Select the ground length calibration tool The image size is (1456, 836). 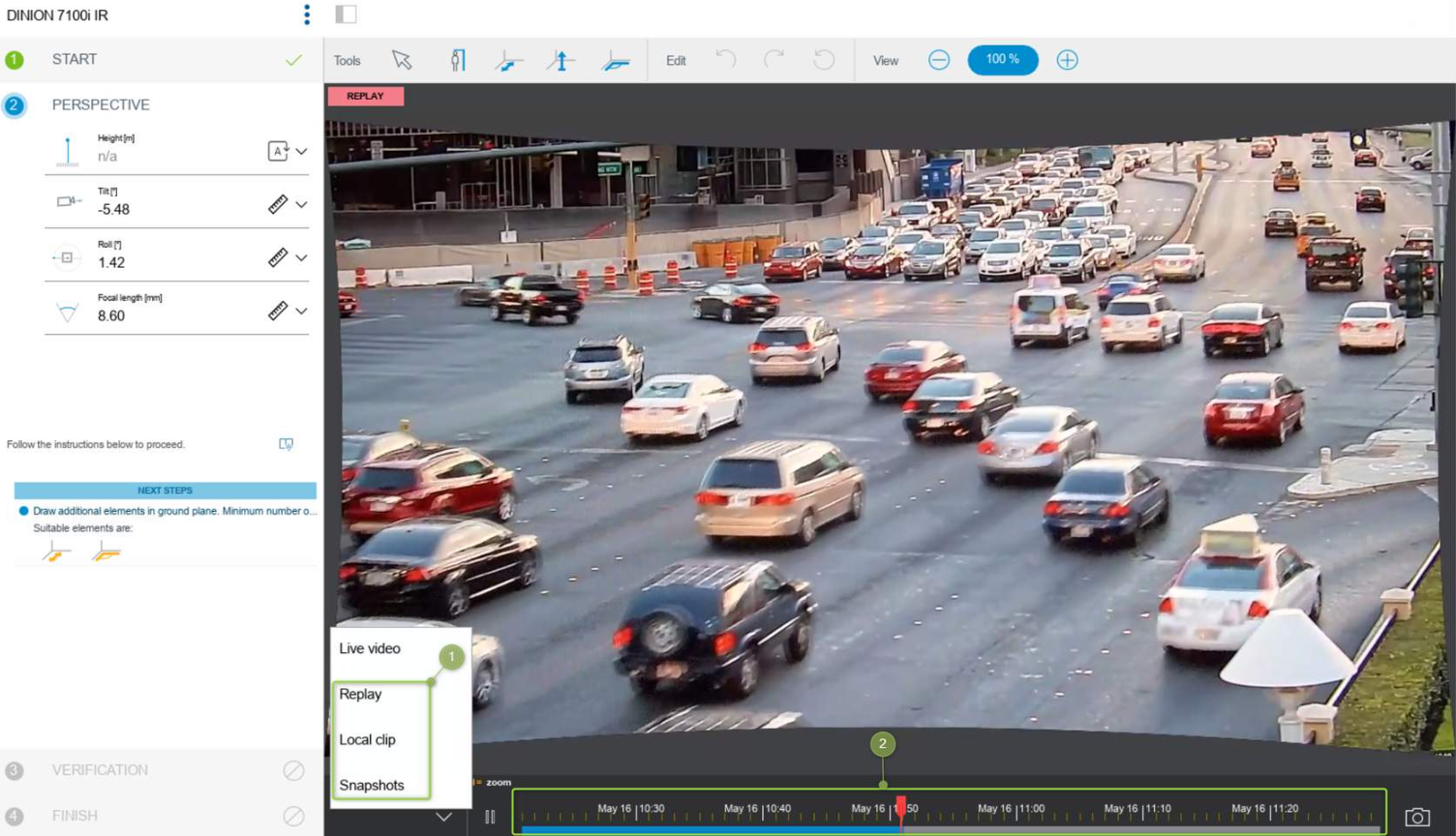tap(508, 61)
